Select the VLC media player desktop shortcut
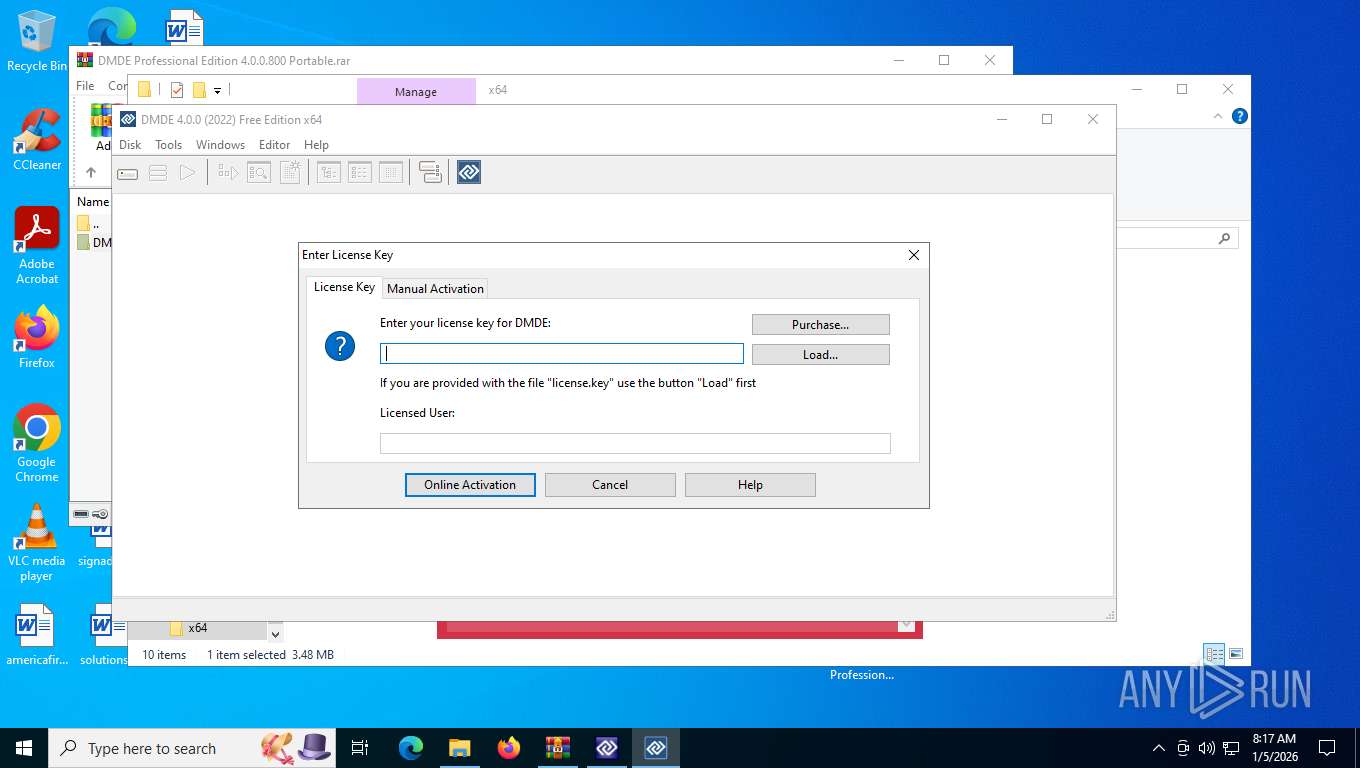The height and width of the screenshot is (768, 1360). (x=37, y=542)
